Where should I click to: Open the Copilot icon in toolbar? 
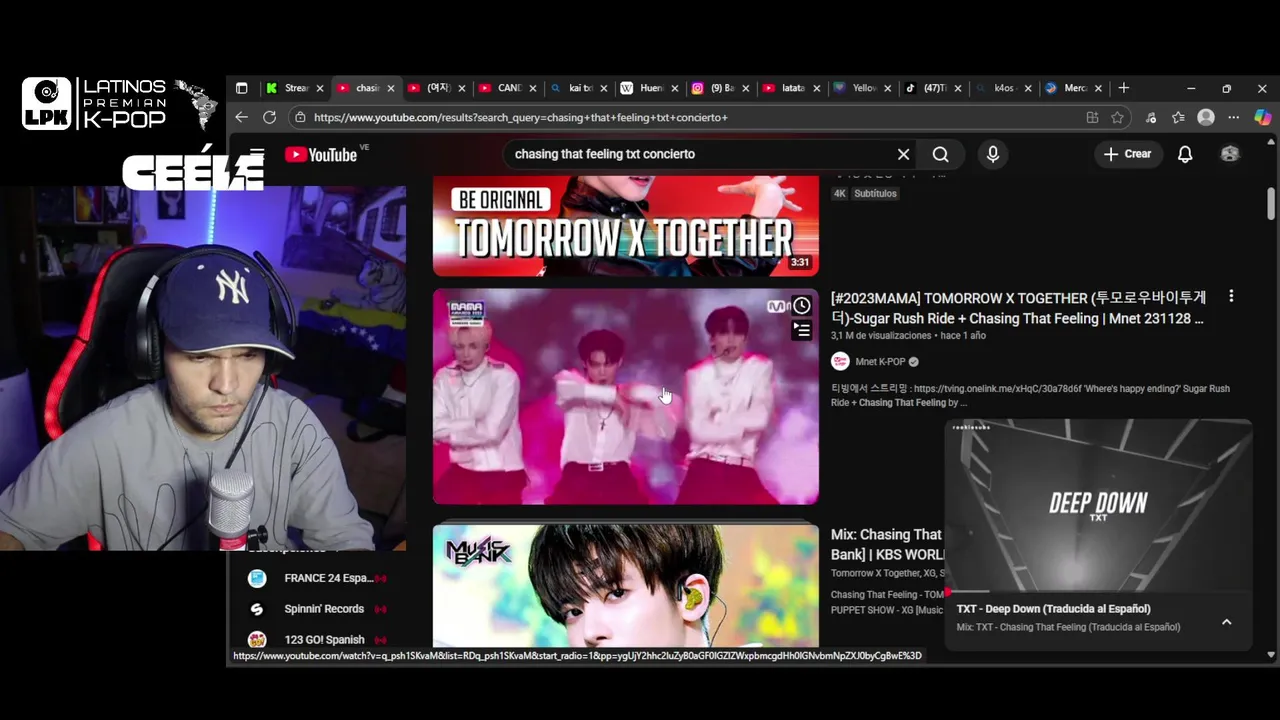point(1263,117)
